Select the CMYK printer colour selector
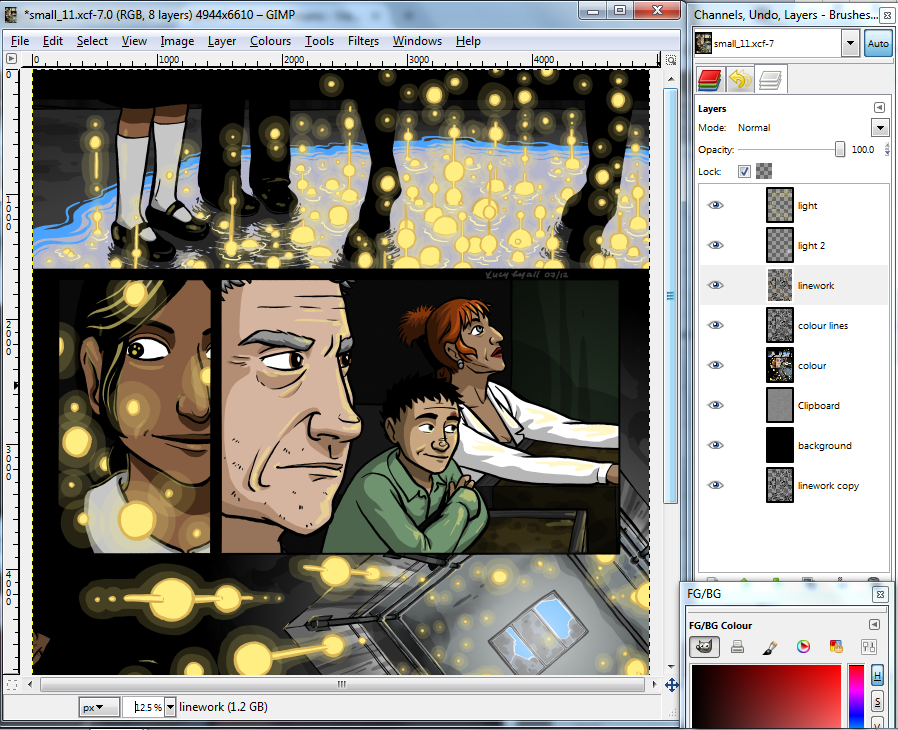898x730 pixels. pos(738,647)
